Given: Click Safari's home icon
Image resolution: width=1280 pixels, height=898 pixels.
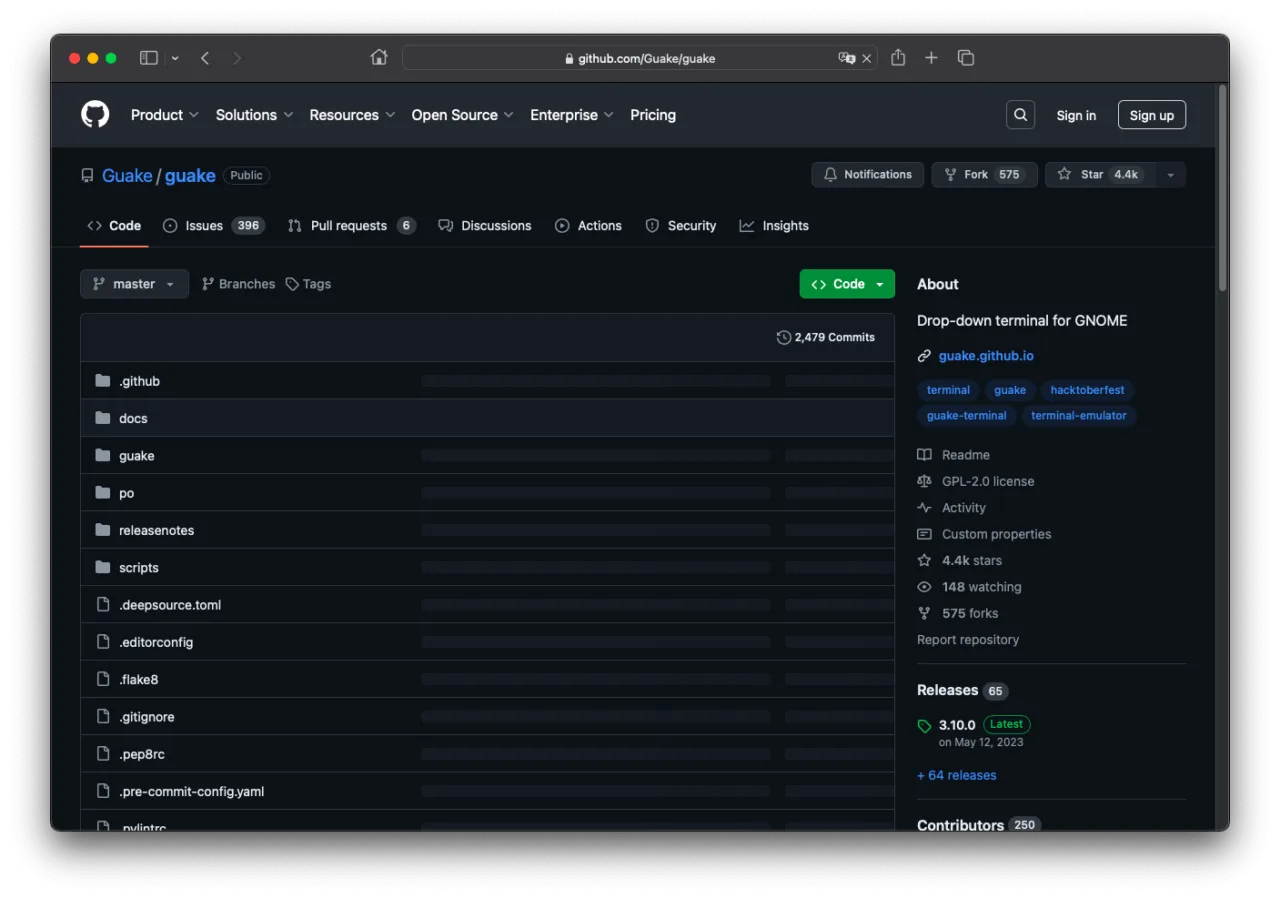Looking at the screenshot, I should 379,58.
